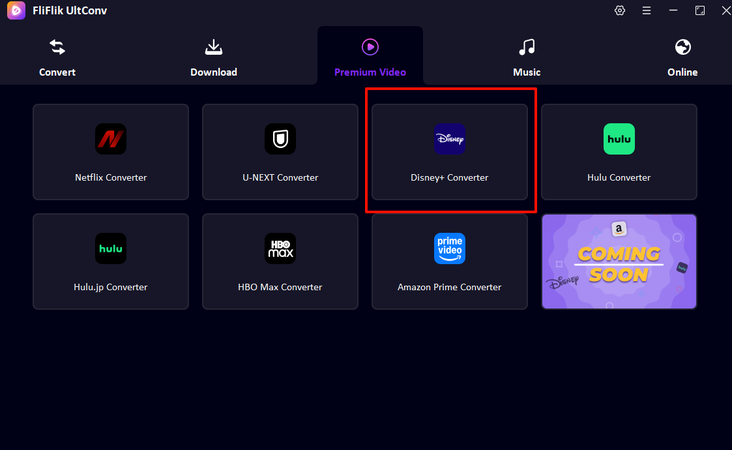
Task: Open Disney+ Converter
Action: [x=450, y=152]
